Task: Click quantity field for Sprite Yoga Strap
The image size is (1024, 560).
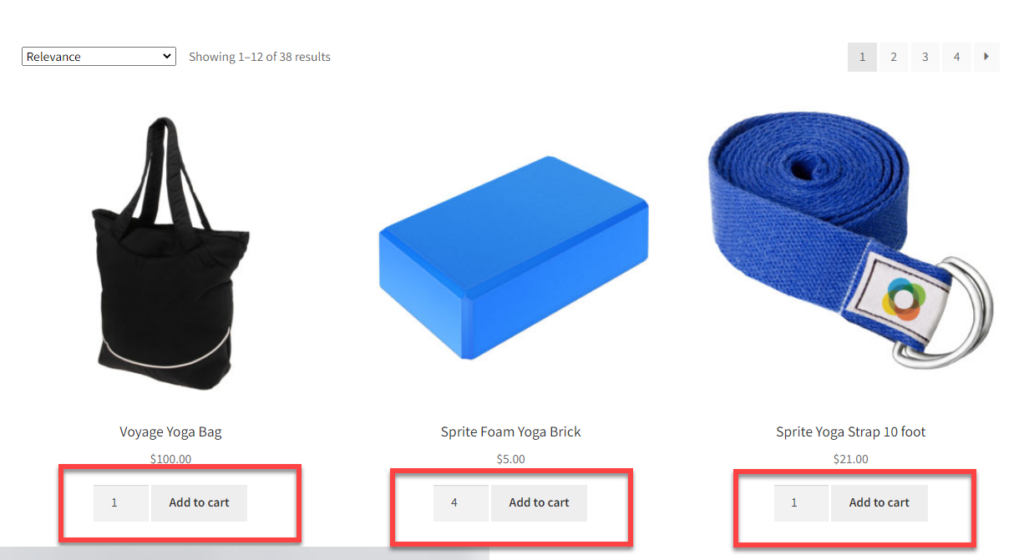Action: [x=801, y=503]
